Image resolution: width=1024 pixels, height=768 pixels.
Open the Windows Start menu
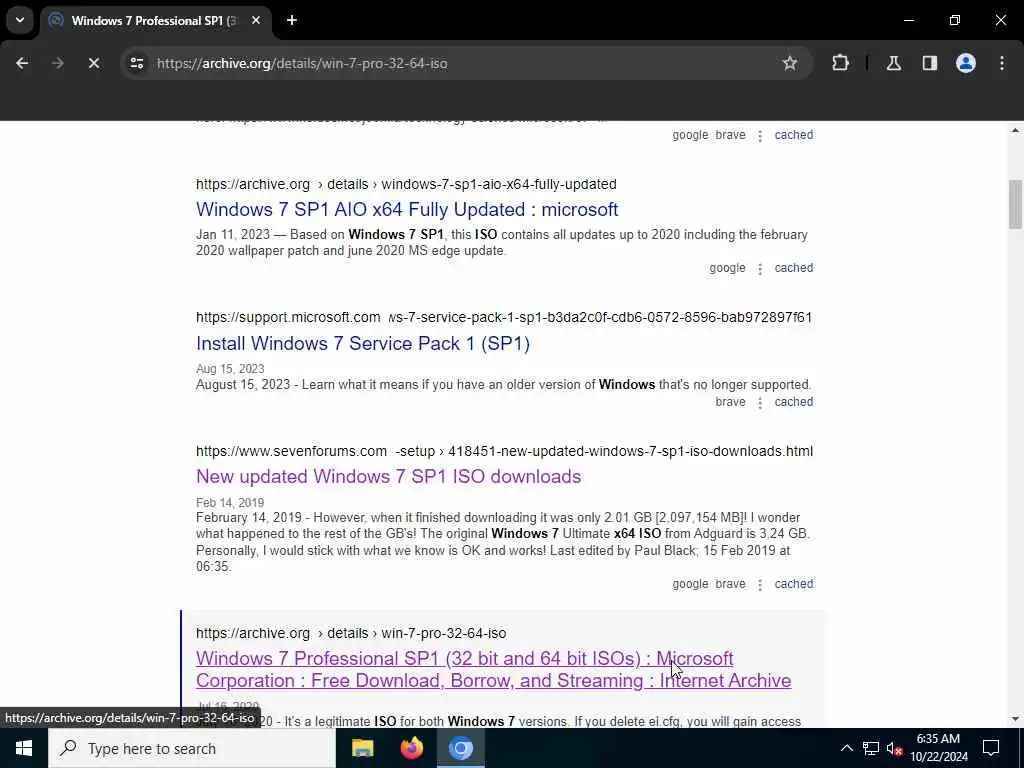[24, 748]
